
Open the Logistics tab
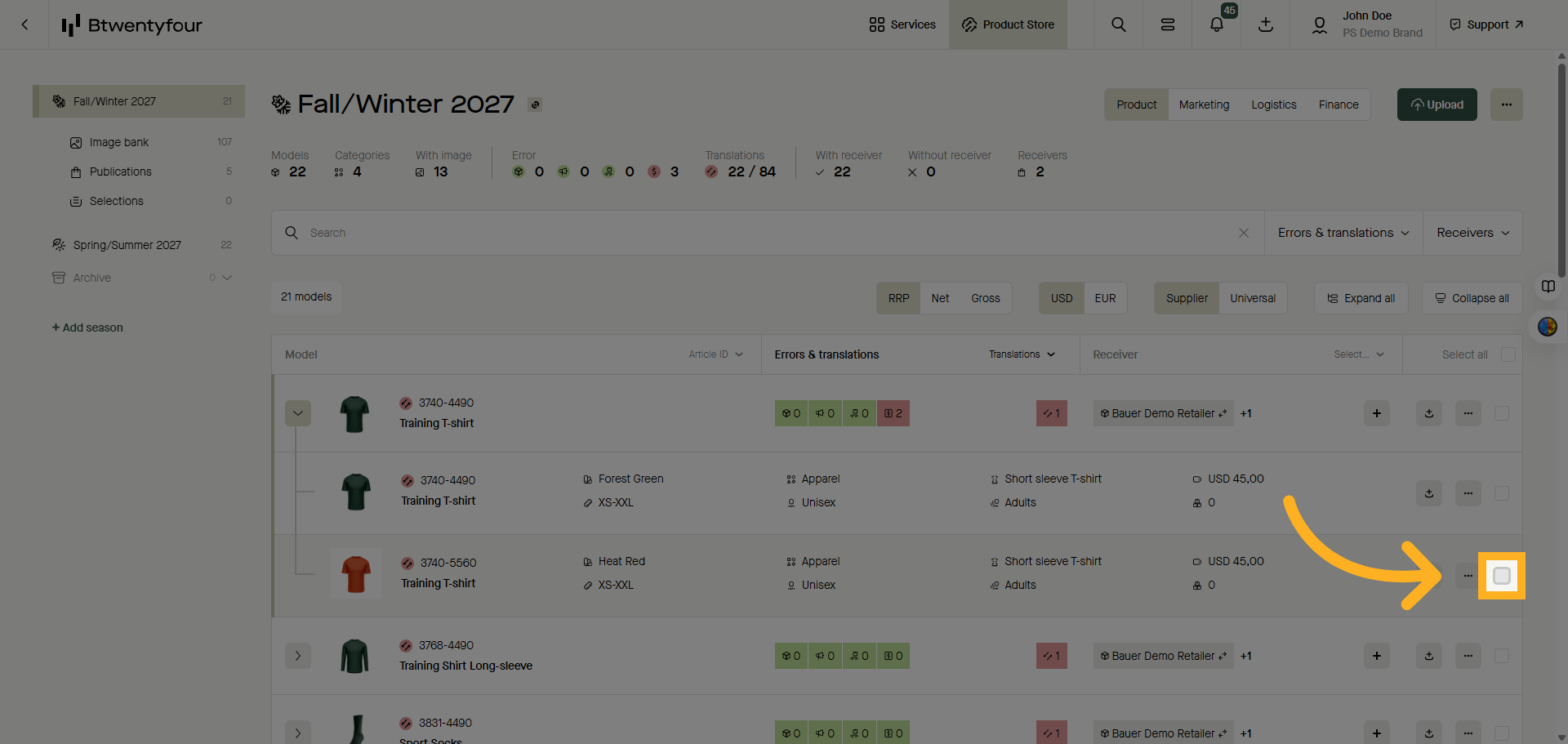1274,105
